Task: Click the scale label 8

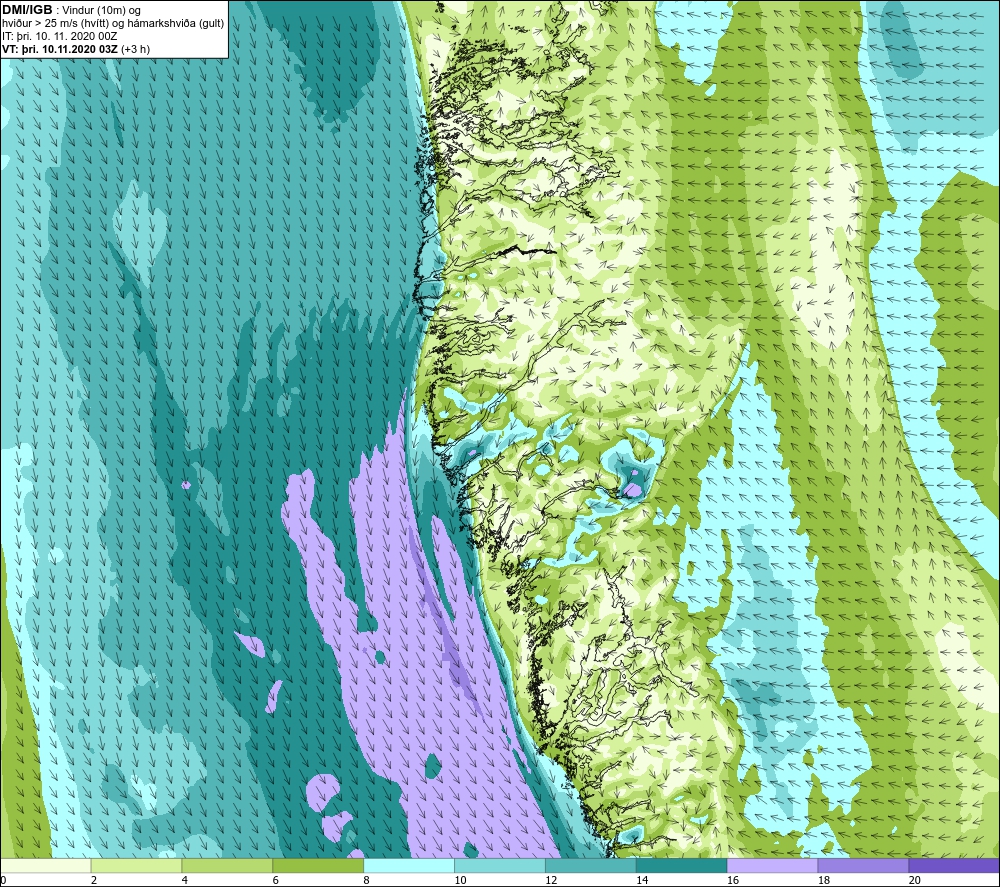Action: coord(367,880)
